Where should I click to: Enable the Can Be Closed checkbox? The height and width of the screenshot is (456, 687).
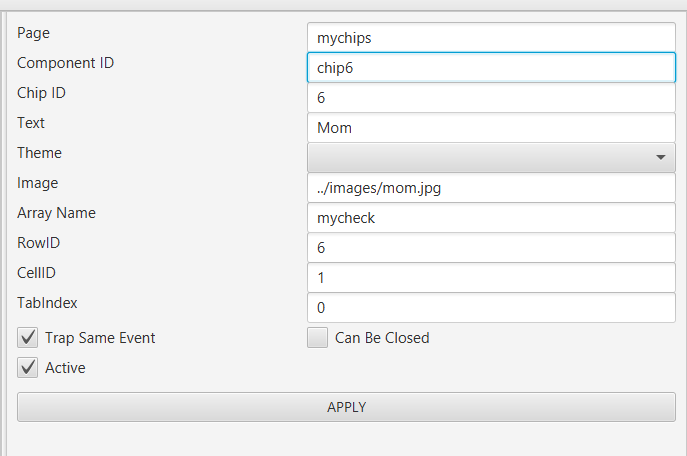click(318, 338)
